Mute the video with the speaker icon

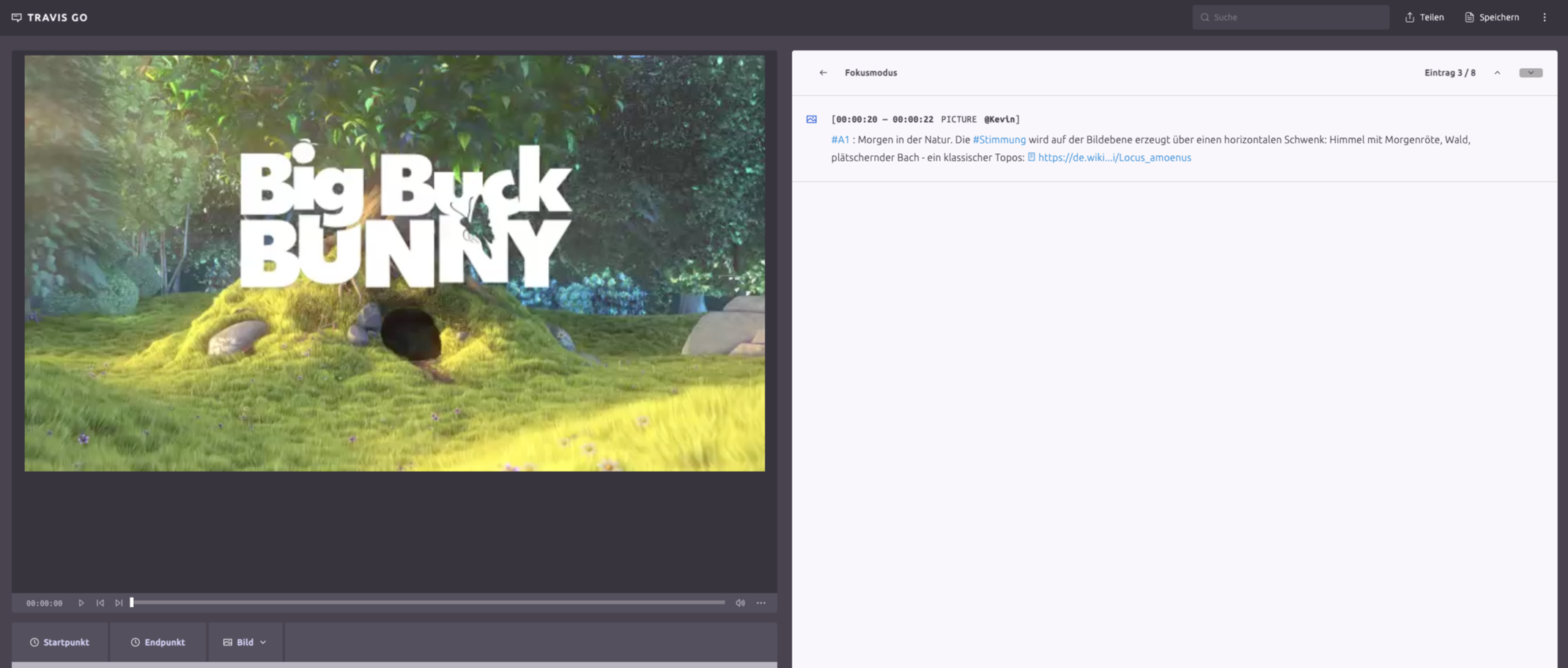740,603
